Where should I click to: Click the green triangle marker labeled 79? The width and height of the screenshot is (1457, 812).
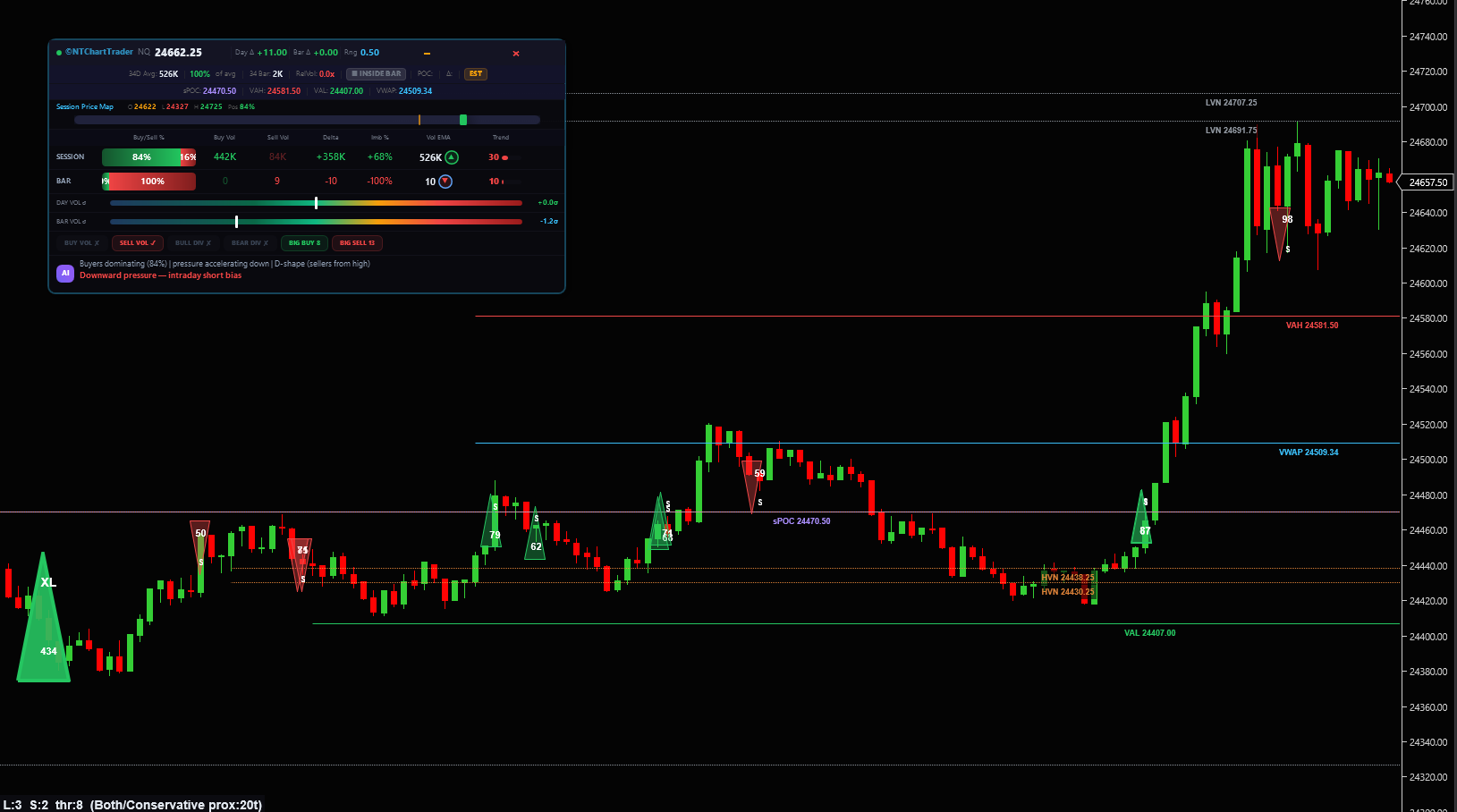pyautogui.click(x=492, y=521)
